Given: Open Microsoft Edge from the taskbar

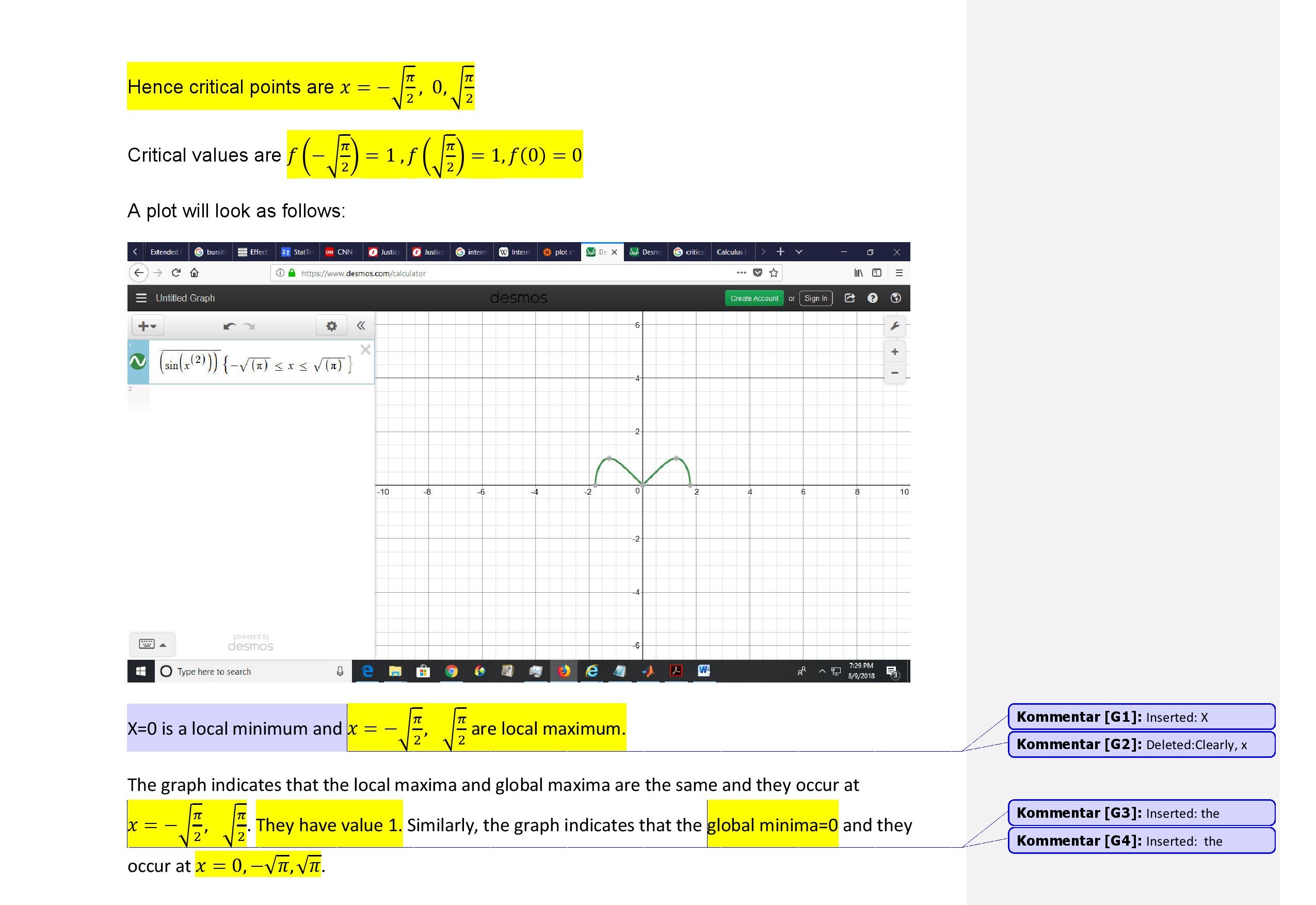Looking at the screenshot, I should pos(367,671).
